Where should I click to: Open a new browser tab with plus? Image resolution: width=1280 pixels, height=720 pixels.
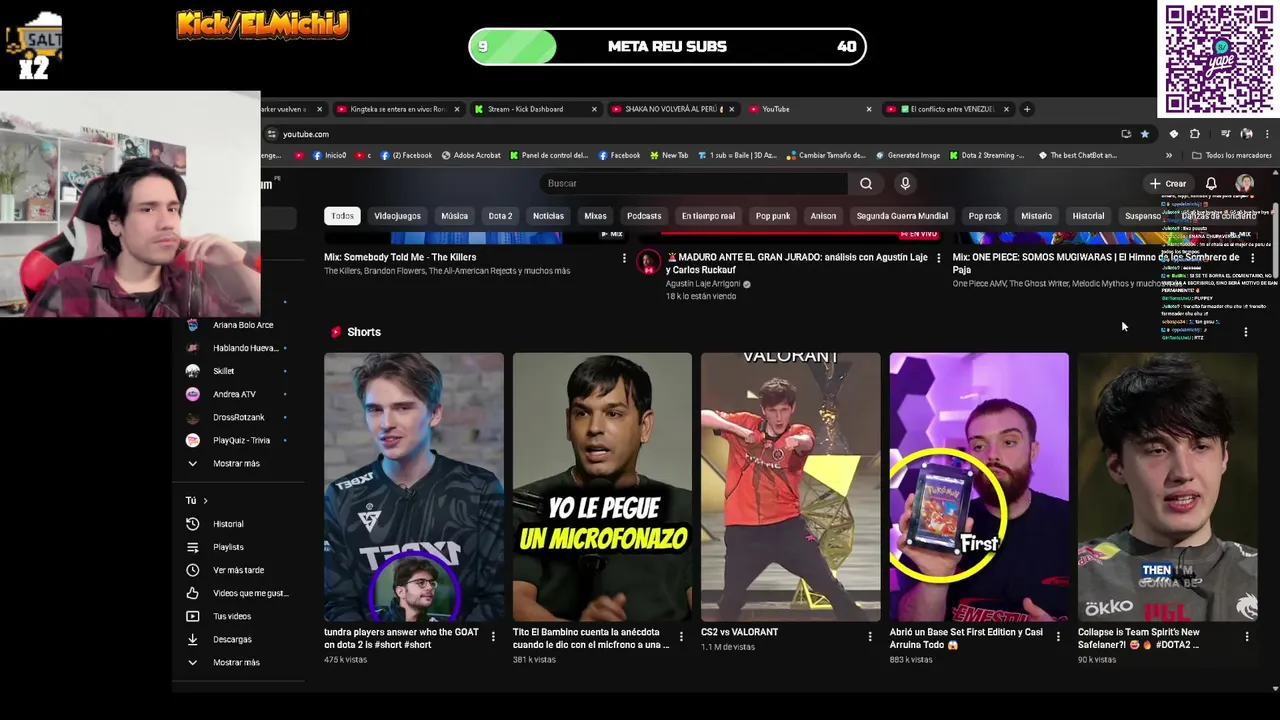[1027, 109]
